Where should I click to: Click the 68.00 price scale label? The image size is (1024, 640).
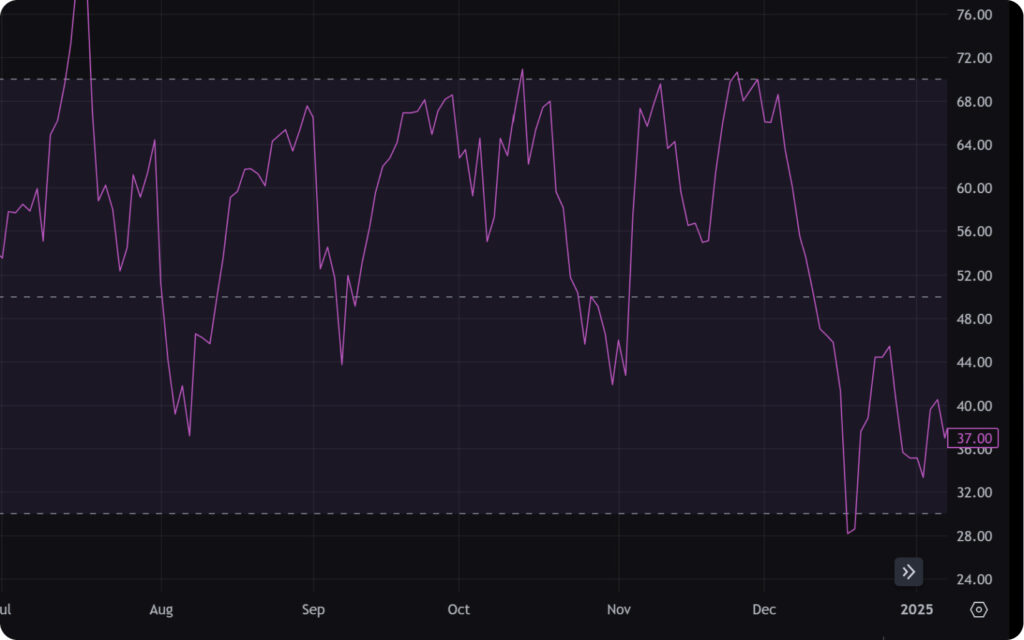[x=974, y=102]
